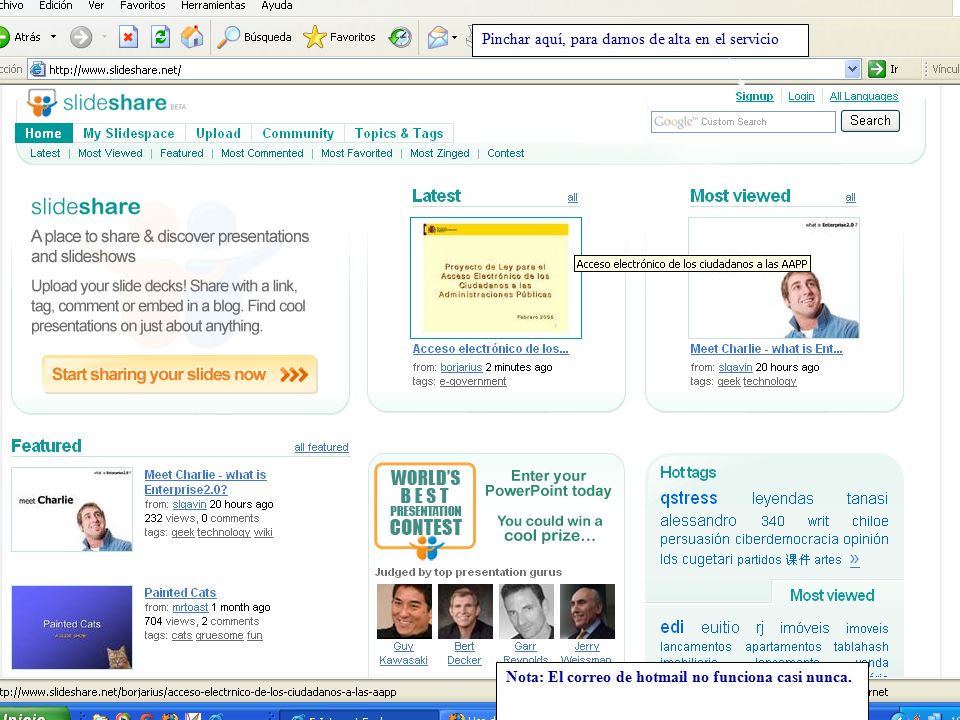Click the Forward arrow icon
960x720 pixels.
click(x=80, y=37)
